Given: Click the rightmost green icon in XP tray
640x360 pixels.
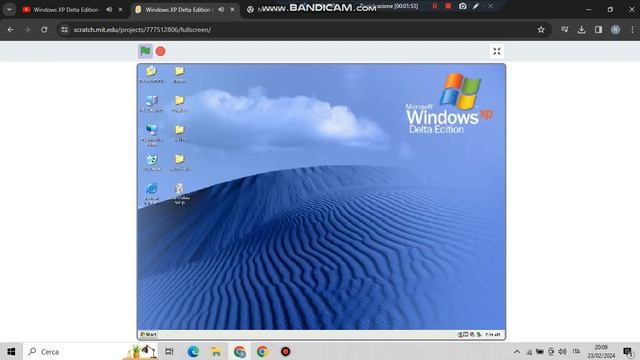Looking at the screenshot, I should (x=479, y=335).
